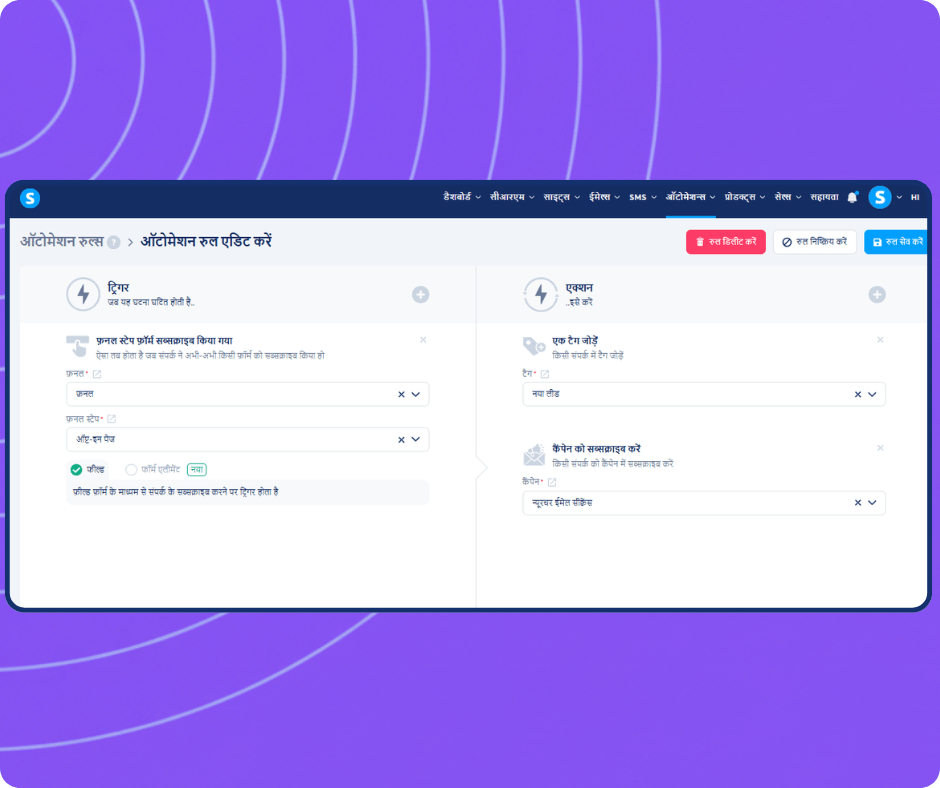Open the notifications bell icon
This screenshot has height=788, width=940.
click(x=852, y=197)
